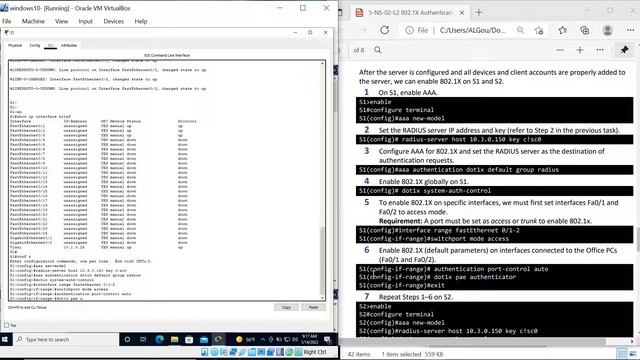Click step text 'On S1, enable AAA.'

408,93
